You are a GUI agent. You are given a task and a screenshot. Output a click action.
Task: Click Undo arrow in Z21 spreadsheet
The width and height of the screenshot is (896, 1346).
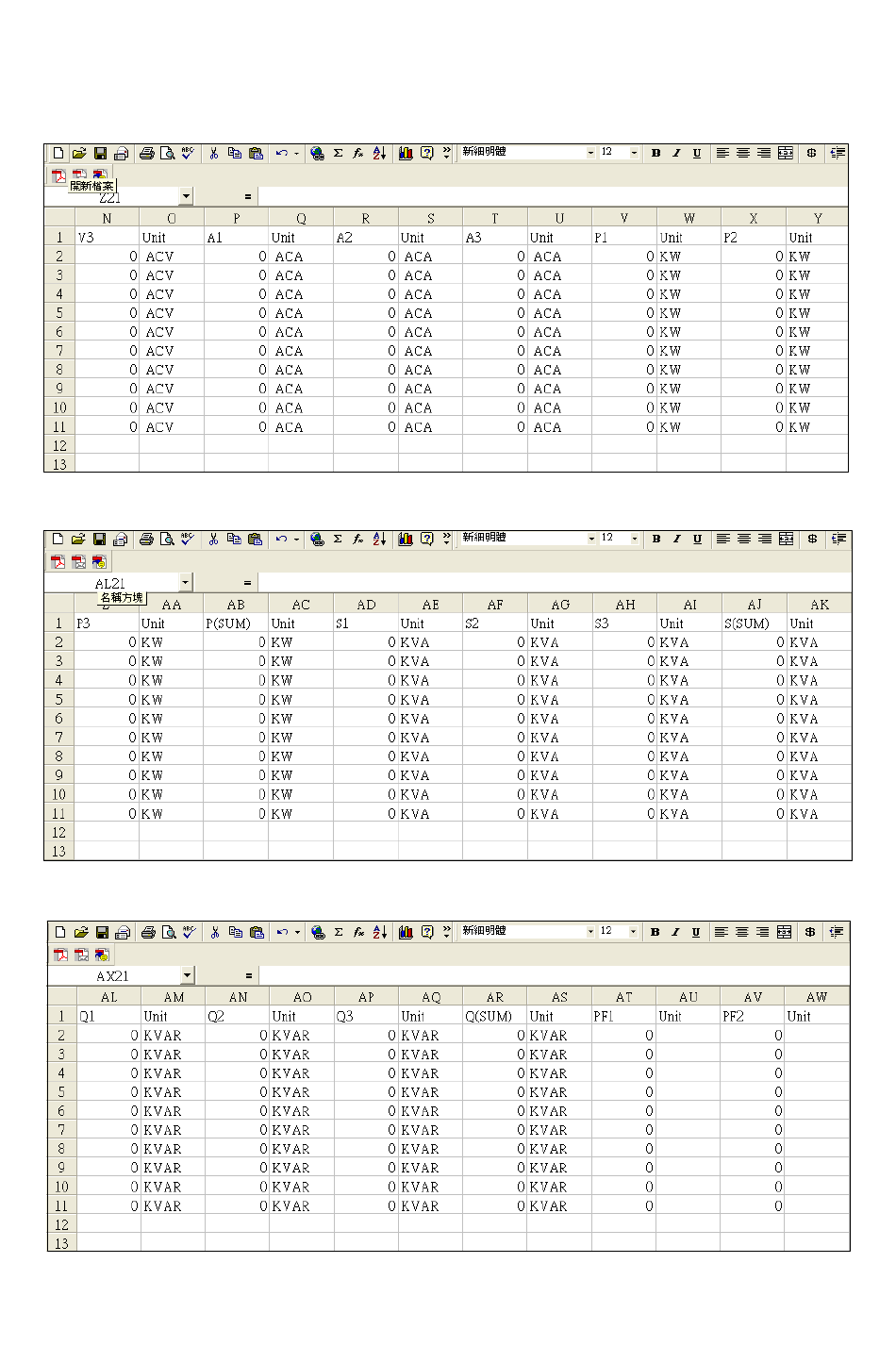coord(281,153)
